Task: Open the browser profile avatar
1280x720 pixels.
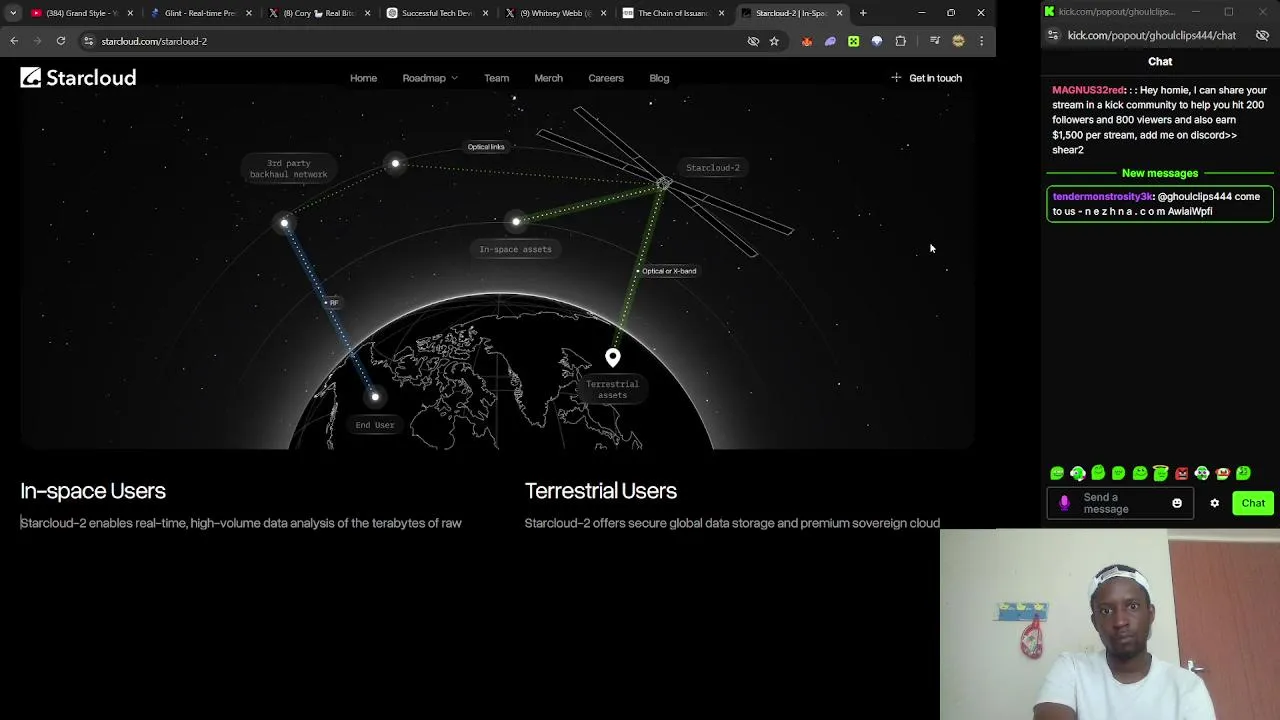Action: (958, 41)
